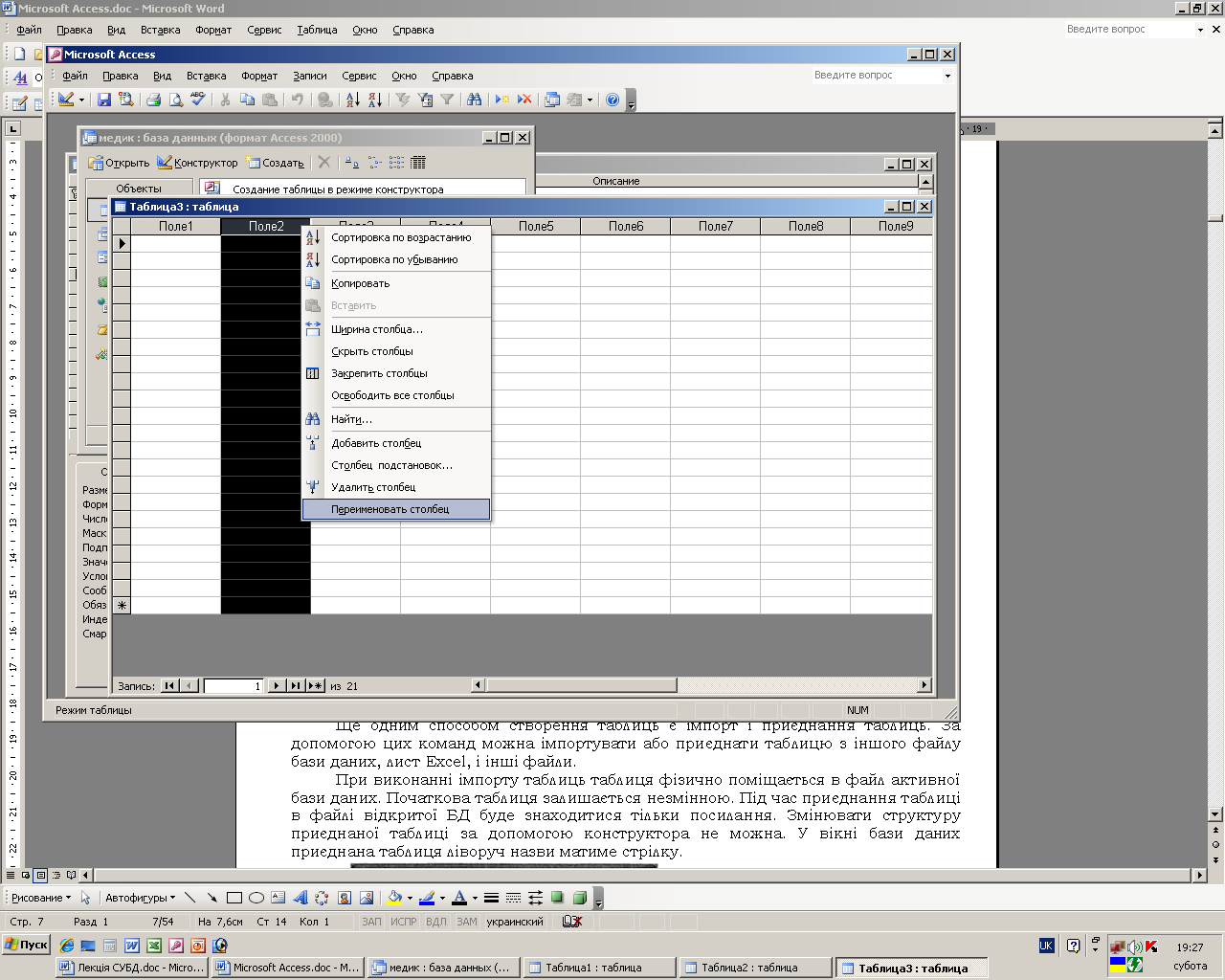Choose Переименовать столбец from context menu
The image size is (1225, 980).
point(396,509)
